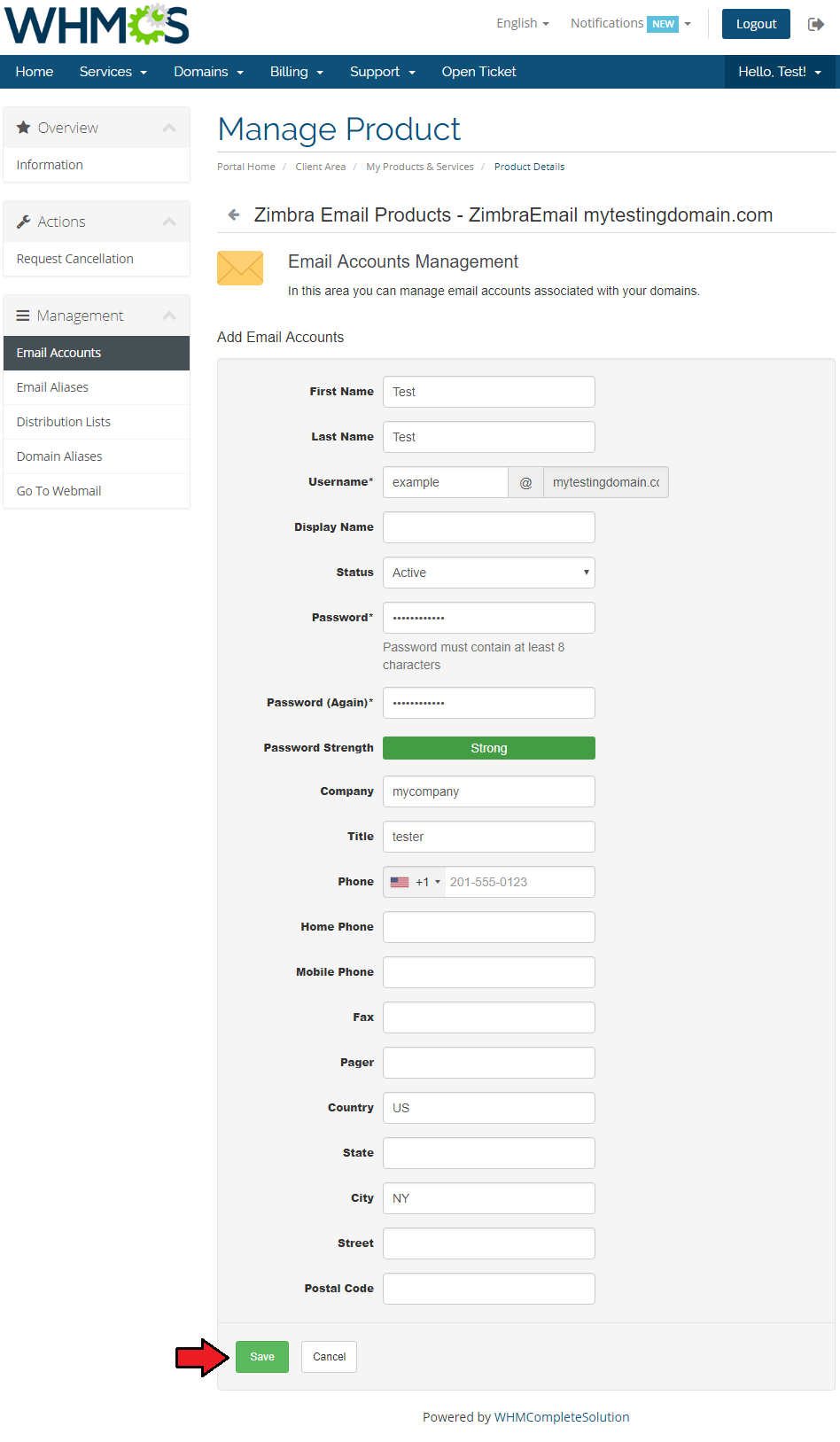Click the mytestingdomain.com domain field
This screenshot has height=1442, width=840.
click(606, 482)
